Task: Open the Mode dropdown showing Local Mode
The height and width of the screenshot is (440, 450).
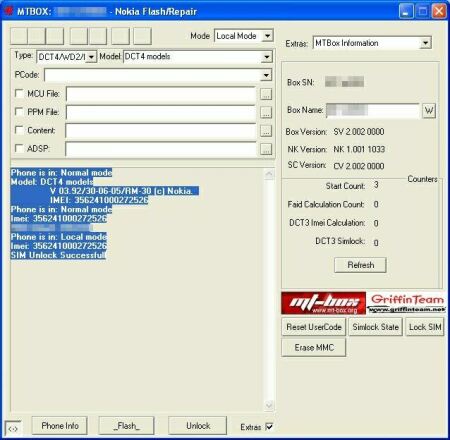Action: [x=244, y=36]
